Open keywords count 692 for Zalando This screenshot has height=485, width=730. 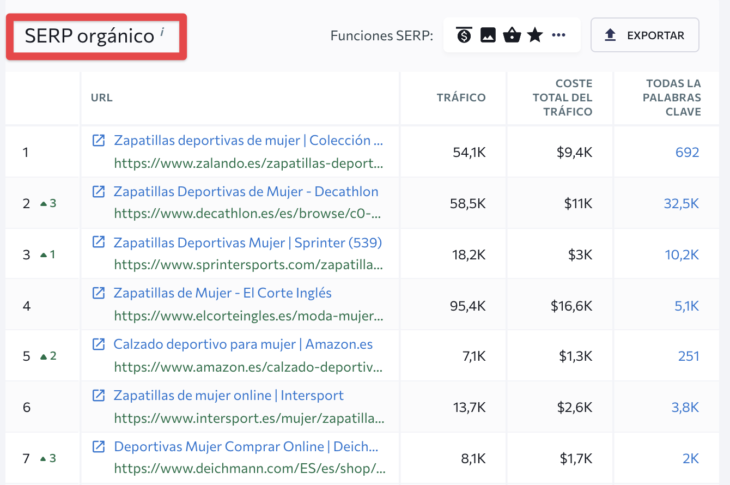click(x=687, y=152)
